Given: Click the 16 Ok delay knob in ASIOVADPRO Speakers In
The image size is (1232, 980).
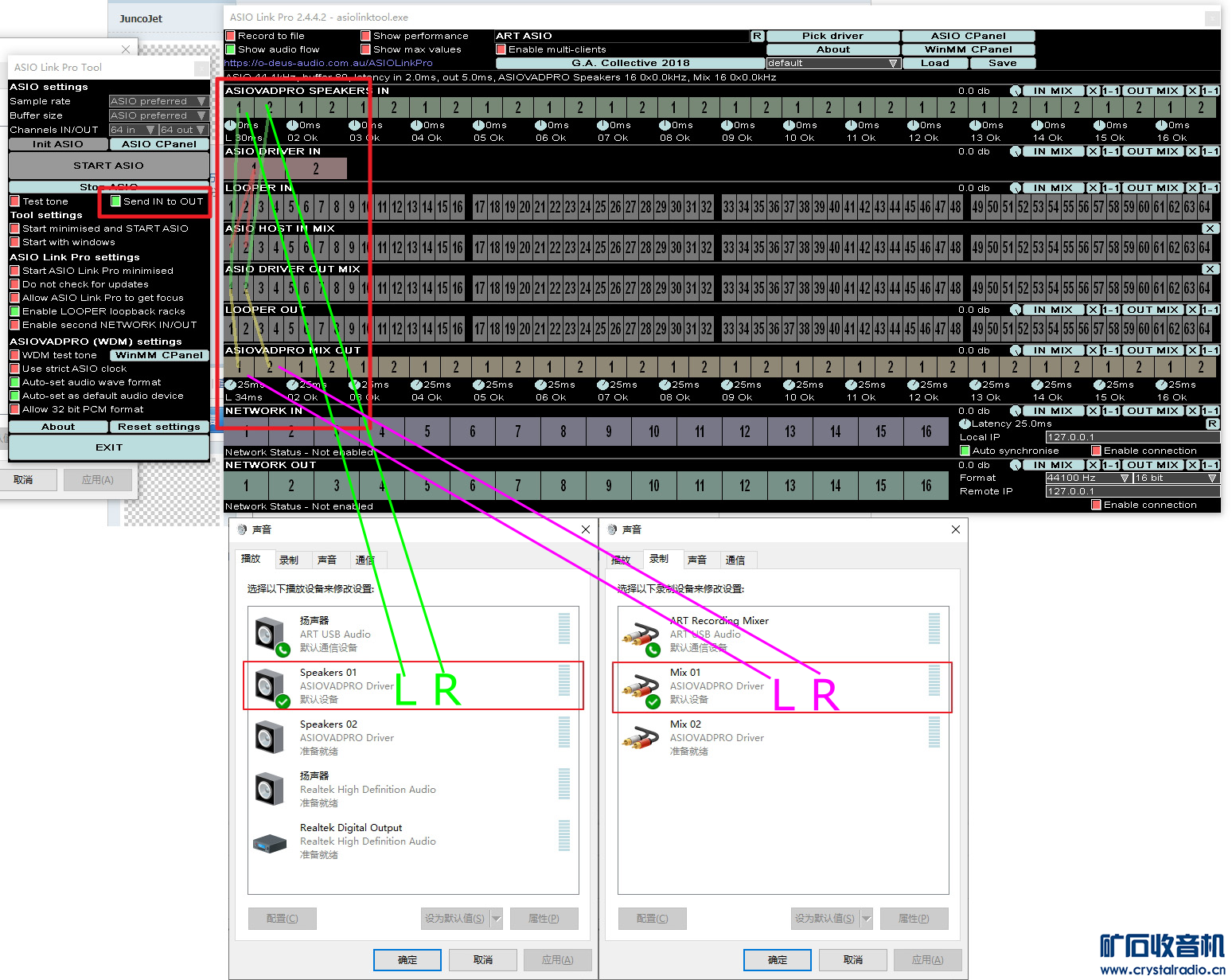Looking at the screenshot, I should tap(1161, 125).
